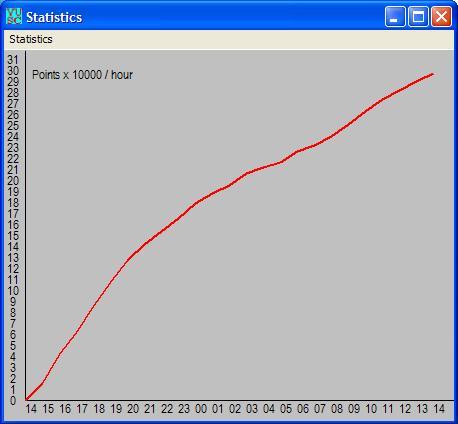Viewport: 458px width, 424px height.
Task: Click the origin of the red curve
Action: tap(27, 399)
